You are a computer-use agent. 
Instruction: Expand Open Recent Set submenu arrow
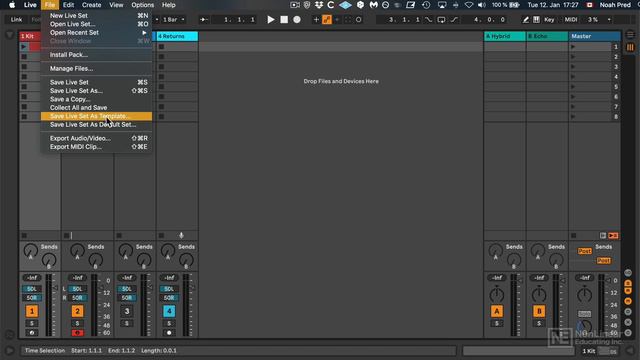point(144,33)
